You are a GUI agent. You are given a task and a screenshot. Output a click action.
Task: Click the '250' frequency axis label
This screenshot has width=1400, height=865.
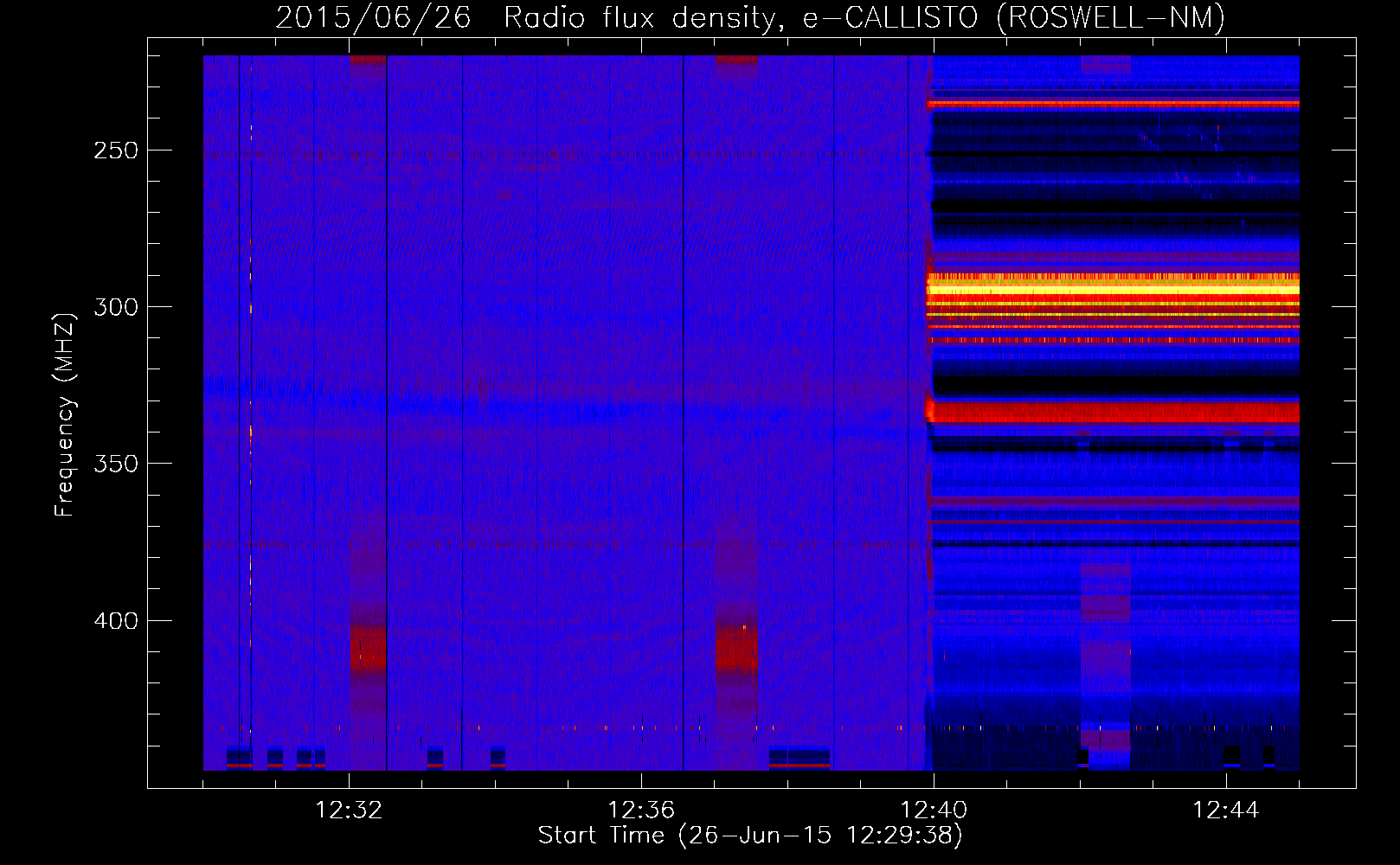click(116, 151)
